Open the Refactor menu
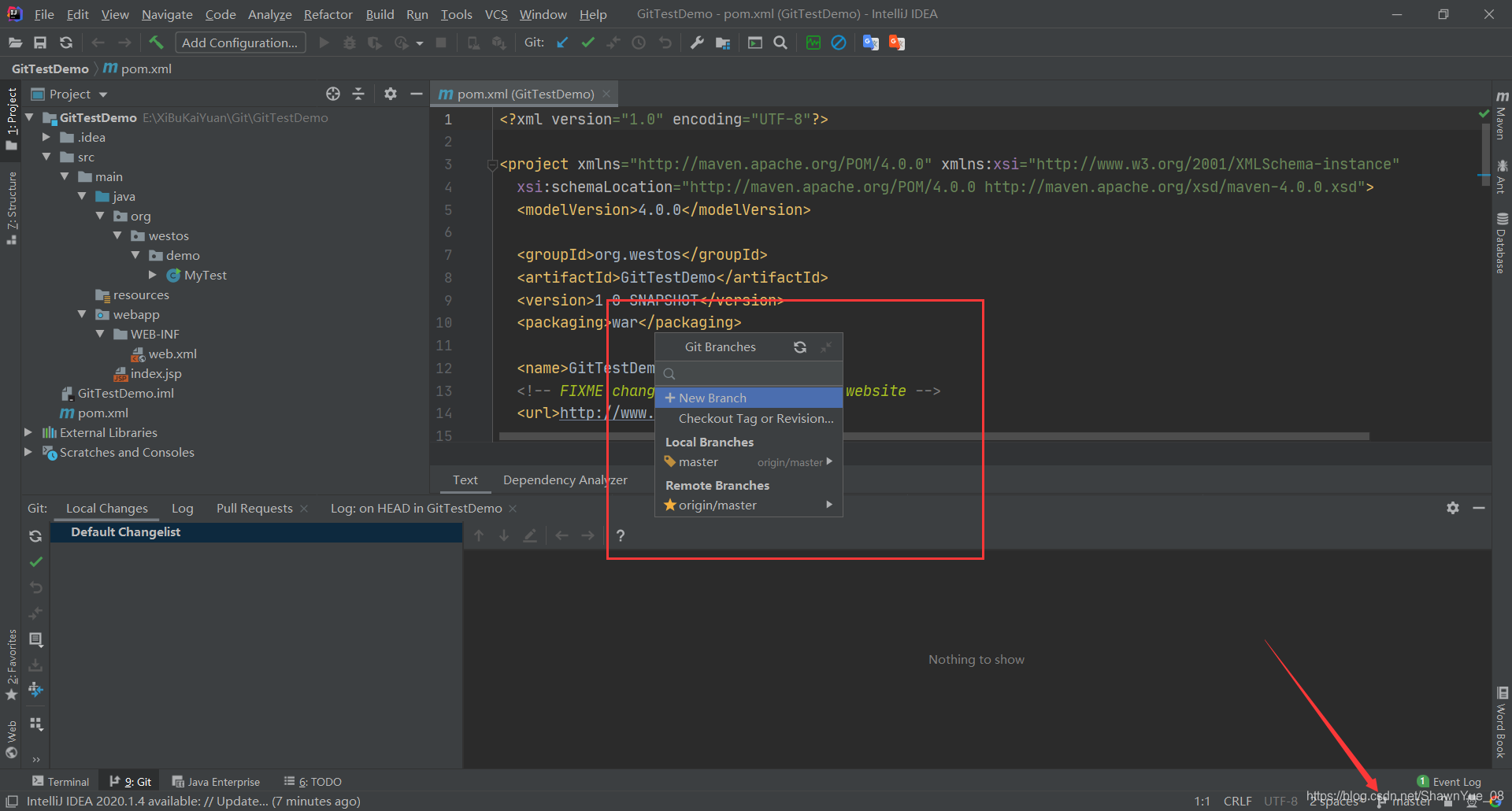Image resolution: width=1512 pixels, height=811 pixels. tap(328, 14)
